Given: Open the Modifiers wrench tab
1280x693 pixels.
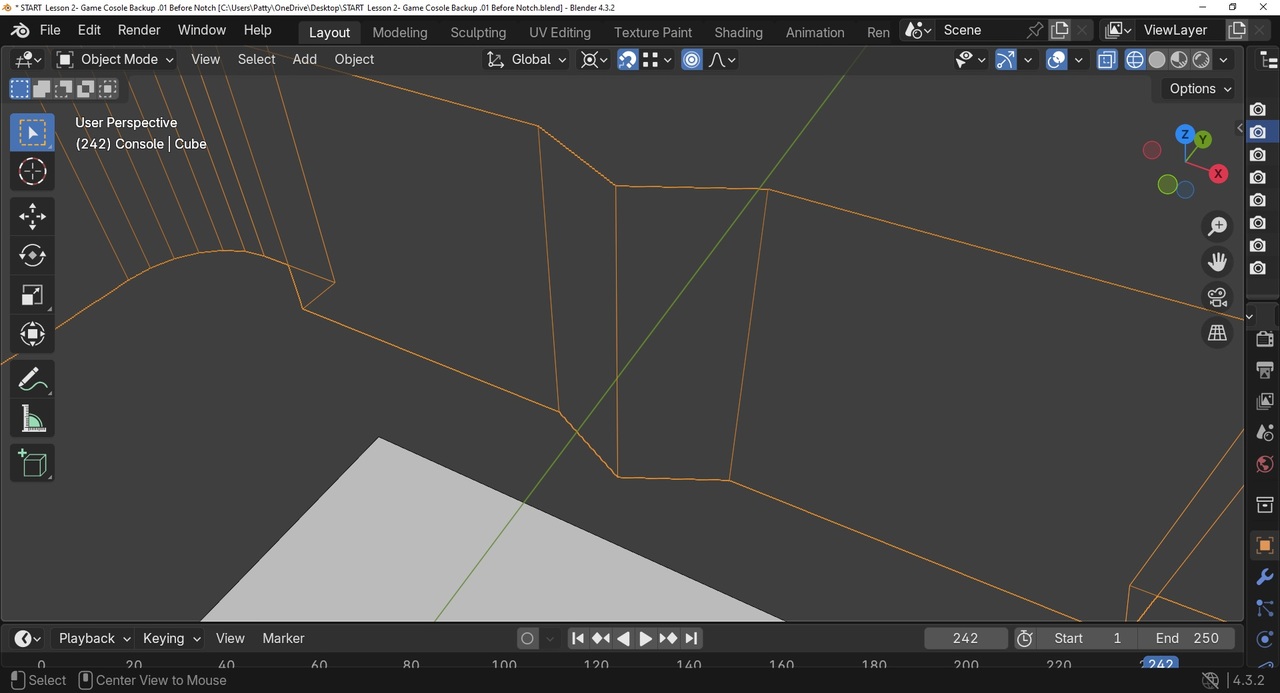Looking at the screenshot, I should [1264, 577].
